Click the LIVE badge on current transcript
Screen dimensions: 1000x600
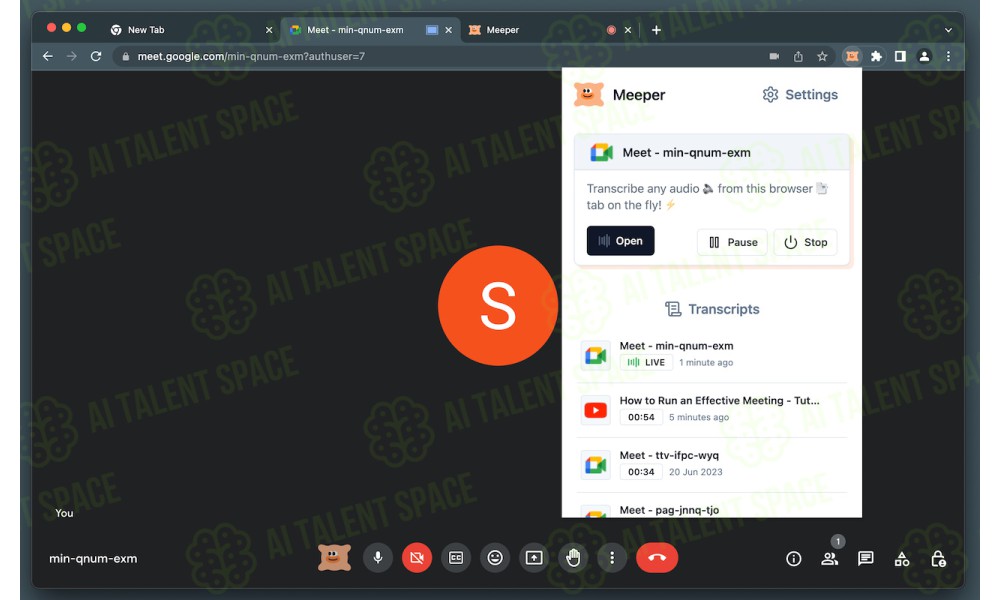pos(646,362)
